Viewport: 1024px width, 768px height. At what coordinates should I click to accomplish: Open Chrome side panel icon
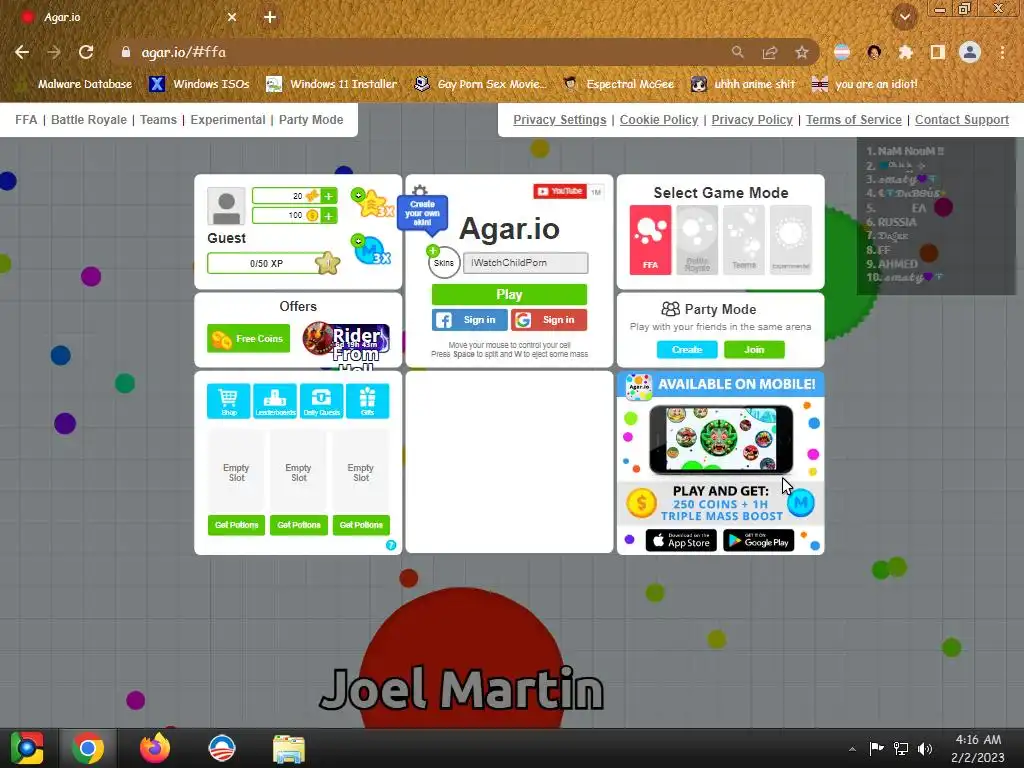point(938,52)
